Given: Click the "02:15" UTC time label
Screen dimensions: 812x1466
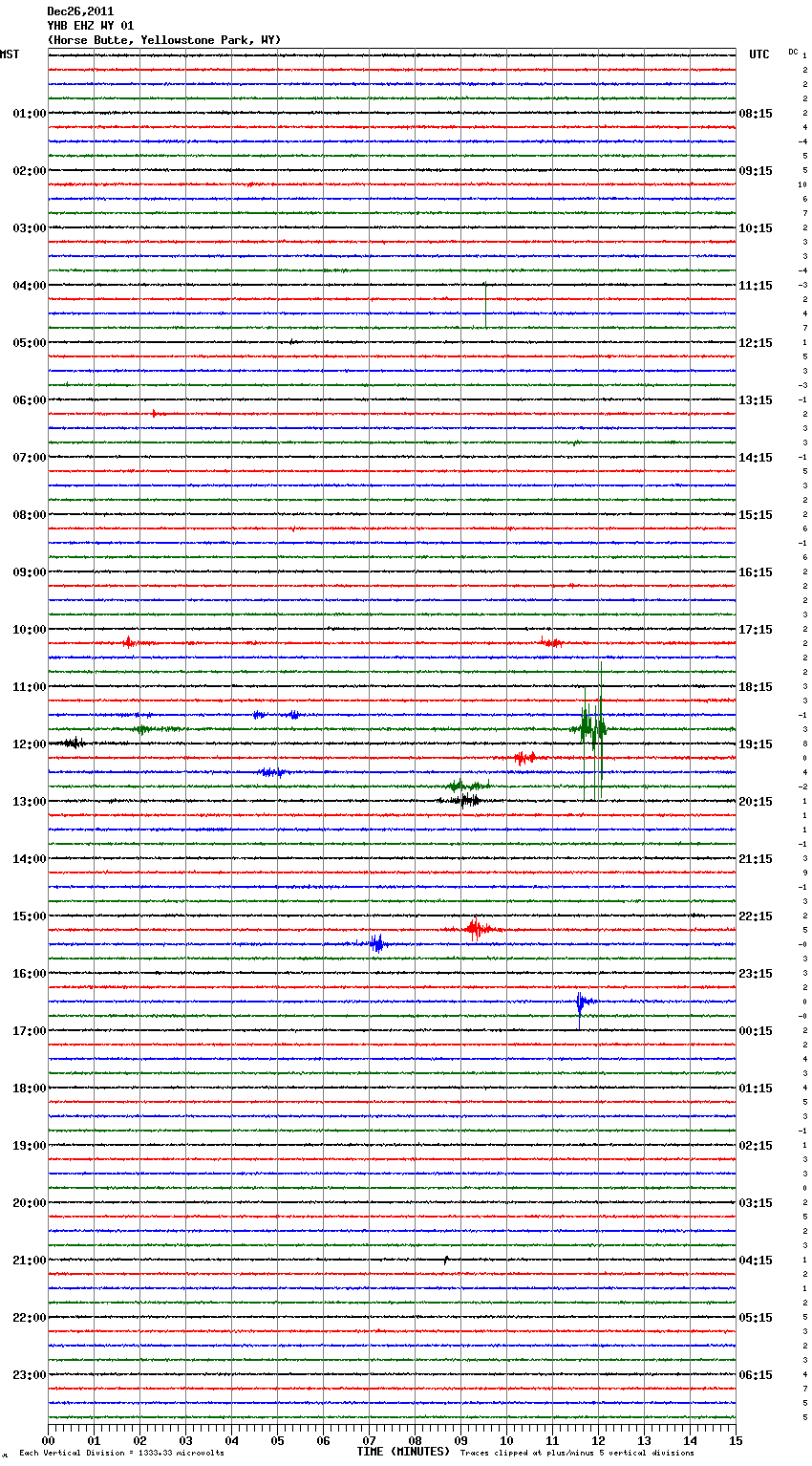Looking at the screenshot, I should pos(756,1146).
